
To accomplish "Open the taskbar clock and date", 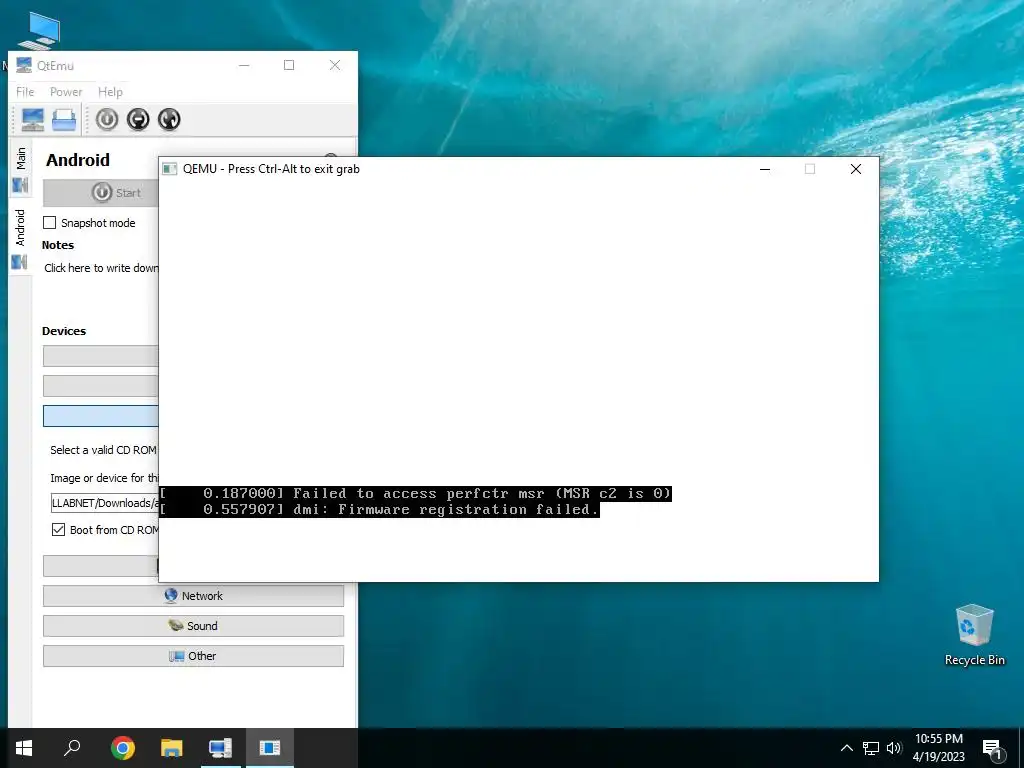I will (938, 748).
